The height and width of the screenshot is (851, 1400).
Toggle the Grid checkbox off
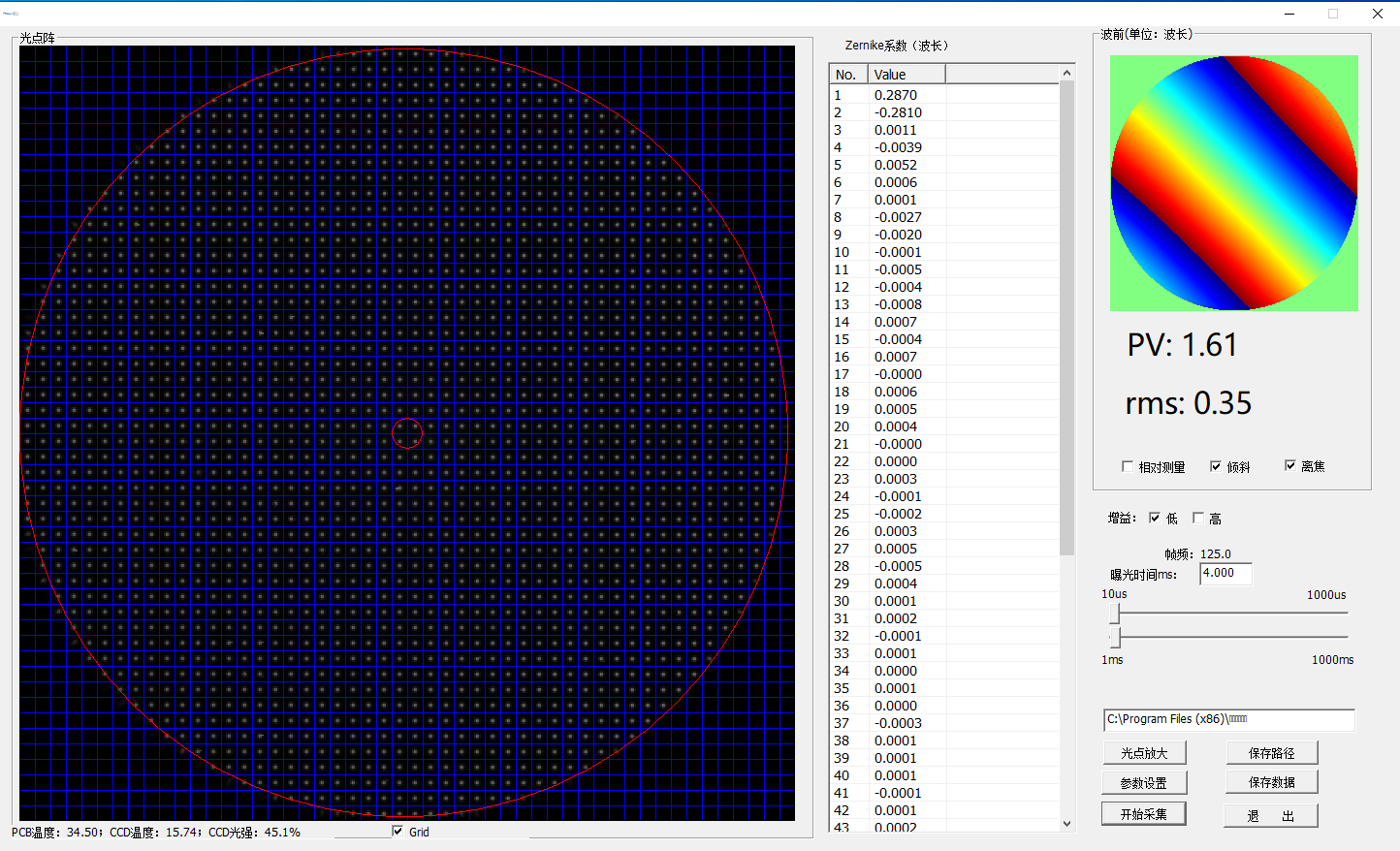click(x=398, y=831)
